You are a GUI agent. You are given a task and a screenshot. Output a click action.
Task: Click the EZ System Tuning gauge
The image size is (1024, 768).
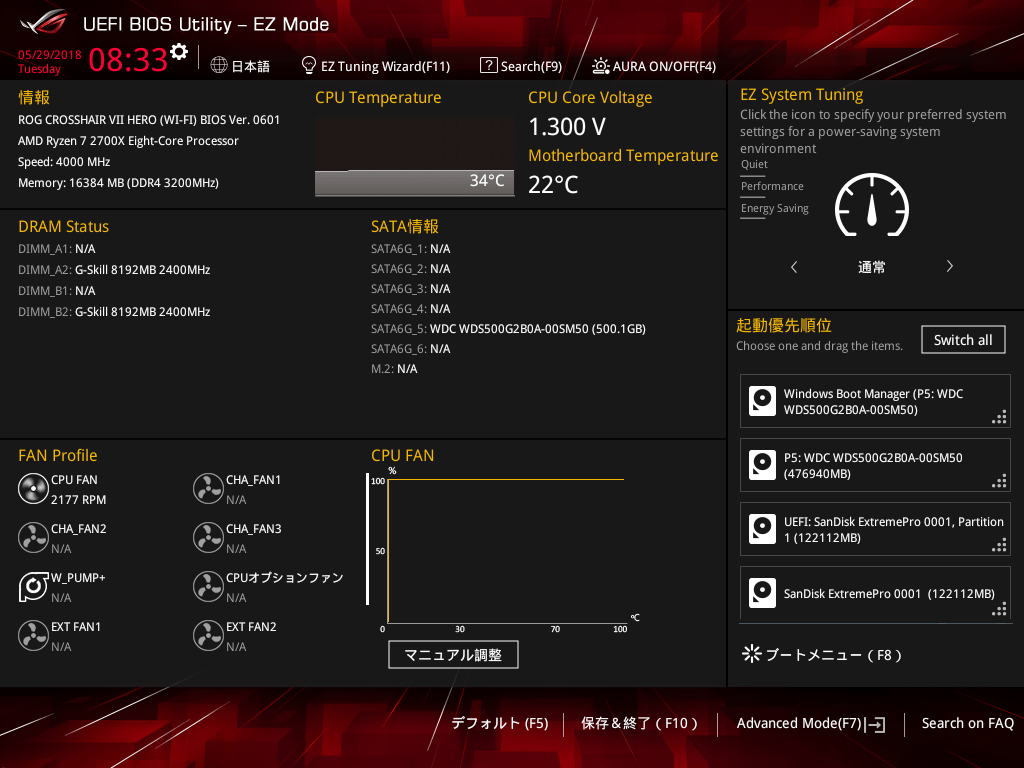point(872,205)
